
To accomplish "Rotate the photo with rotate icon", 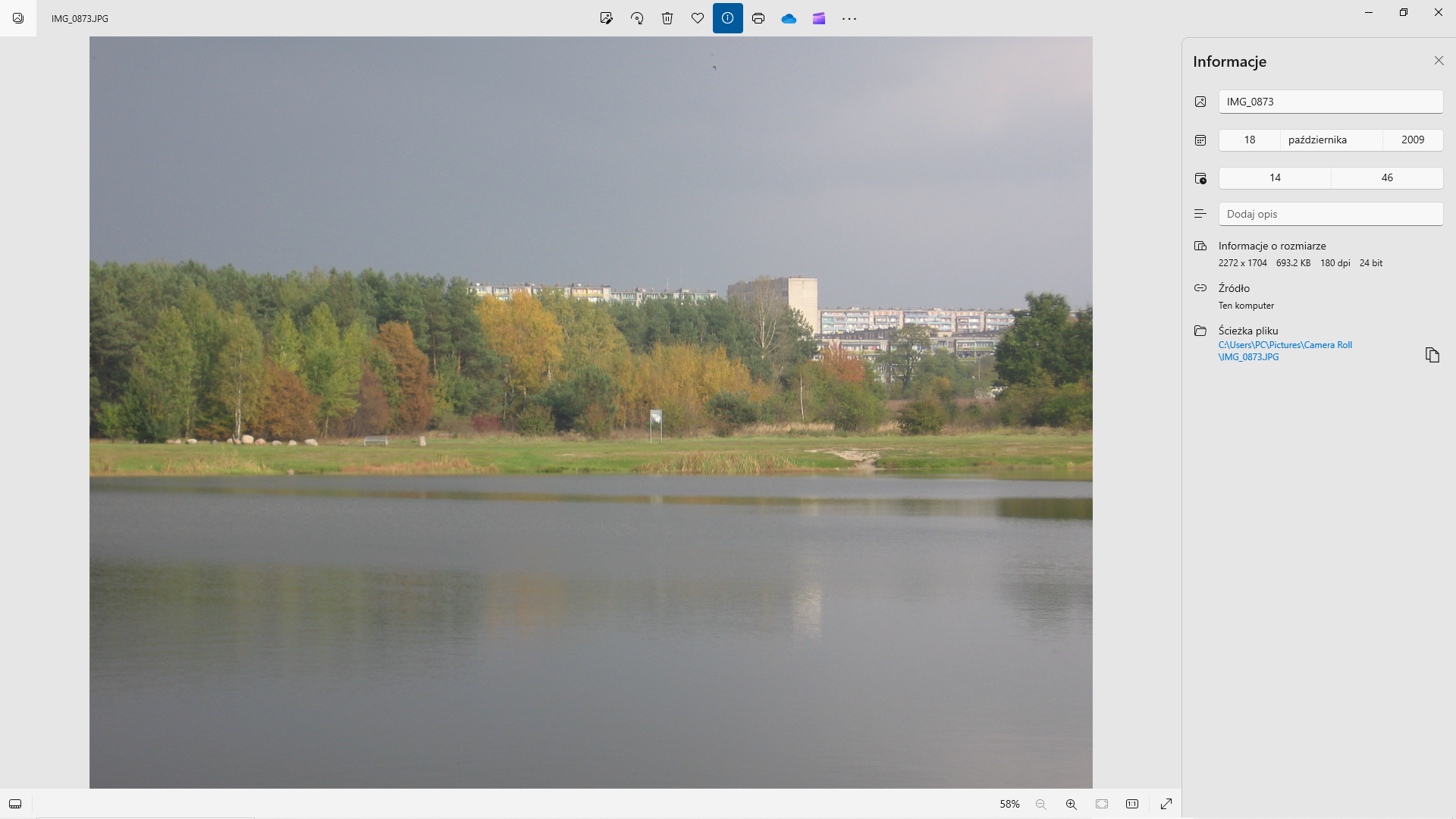I will pos(637,18).
